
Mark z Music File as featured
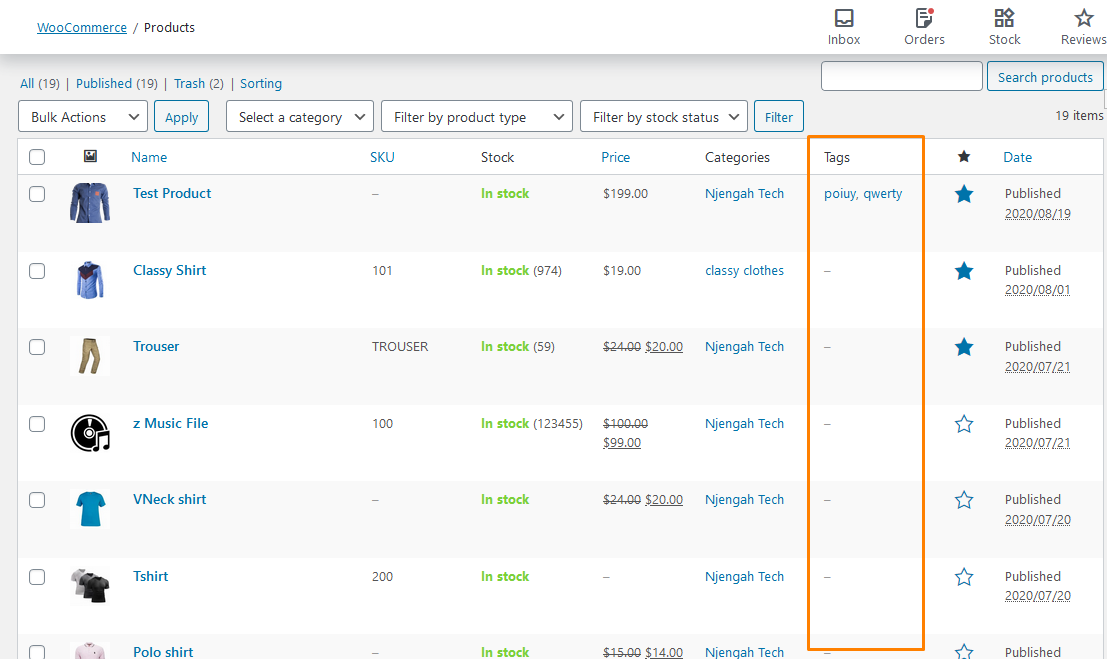pyautogui.click(x=964, y=424)
